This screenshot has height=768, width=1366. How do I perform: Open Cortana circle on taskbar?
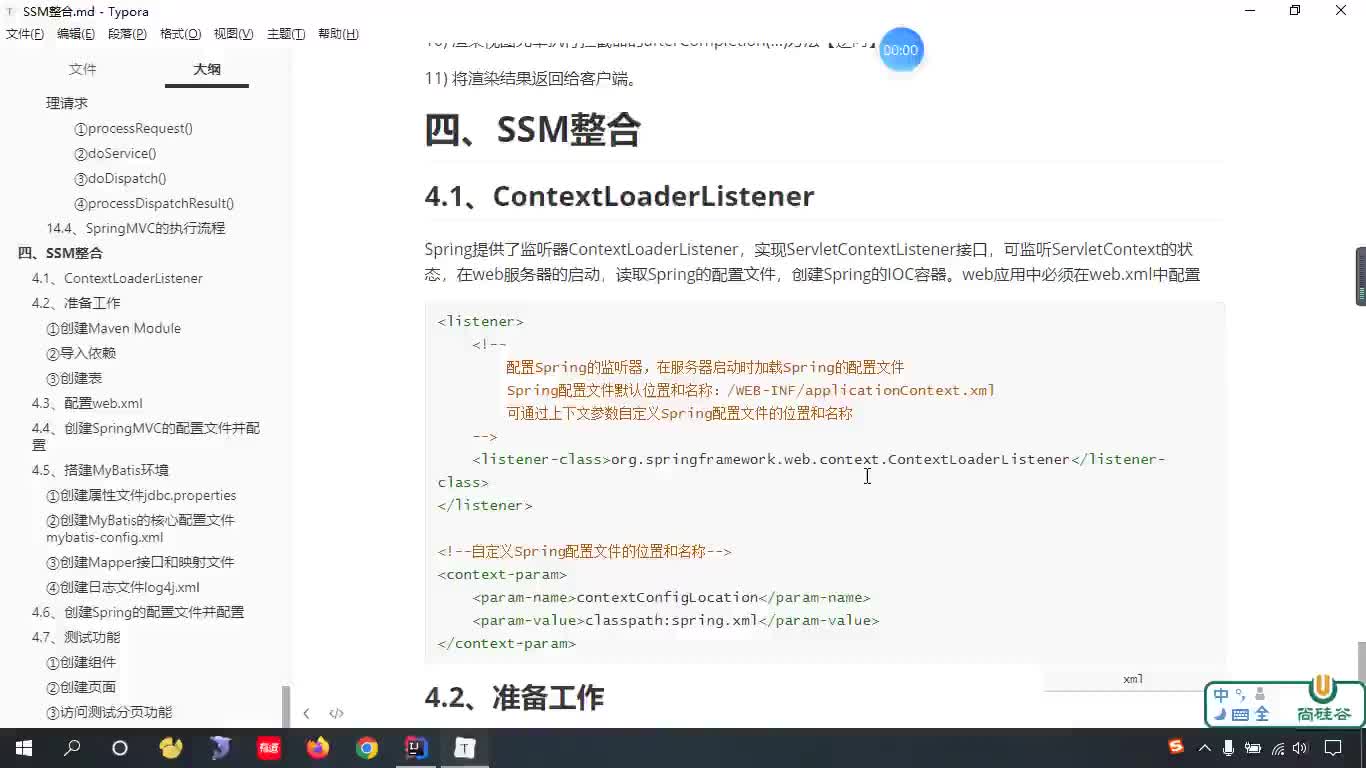coord(120,747)
